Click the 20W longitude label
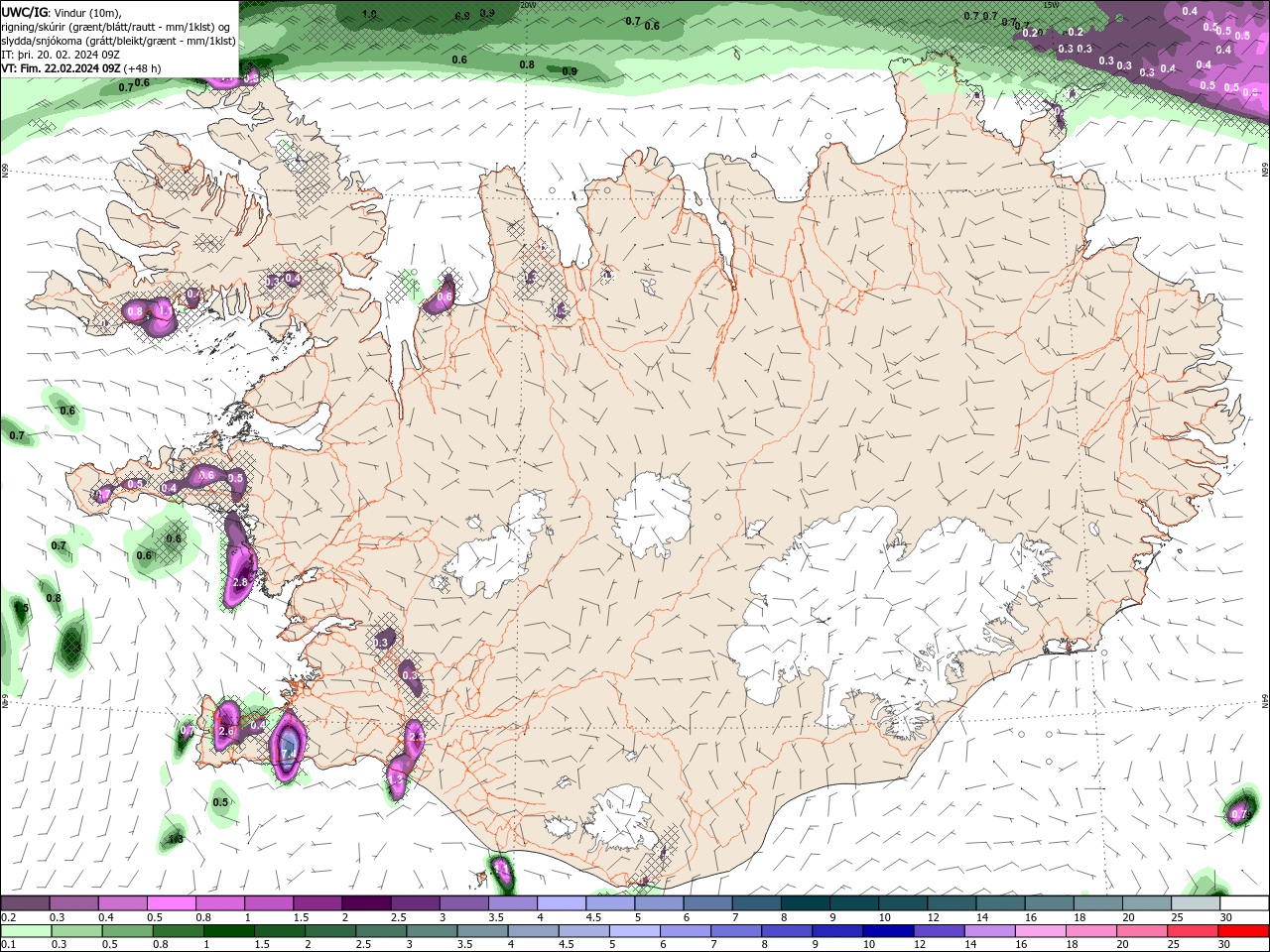1270x952 pixels. pos(528,5)
